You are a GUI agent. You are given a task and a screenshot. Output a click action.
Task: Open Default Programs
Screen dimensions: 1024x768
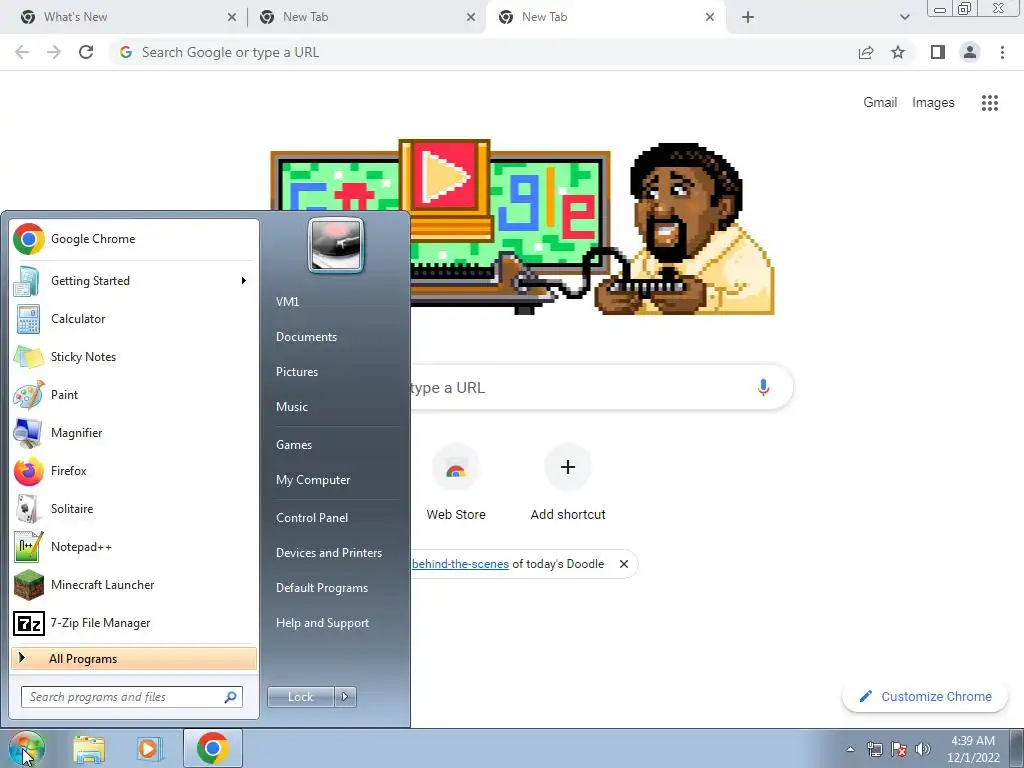[x=322, y=588]
